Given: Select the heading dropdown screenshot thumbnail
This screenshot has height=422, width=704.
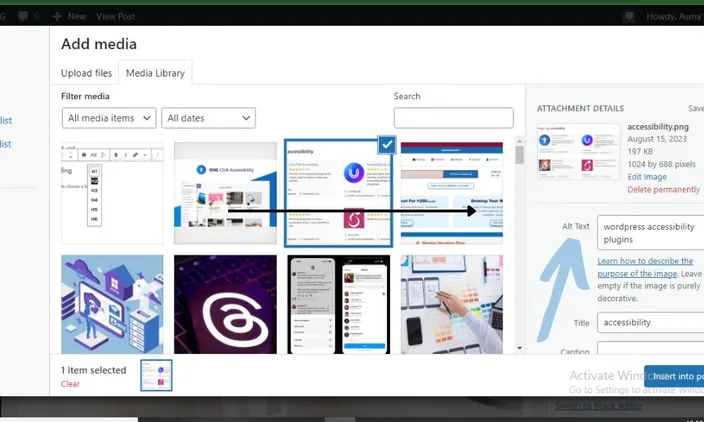Looking at the screenshot, I should (x=112, y=193).
